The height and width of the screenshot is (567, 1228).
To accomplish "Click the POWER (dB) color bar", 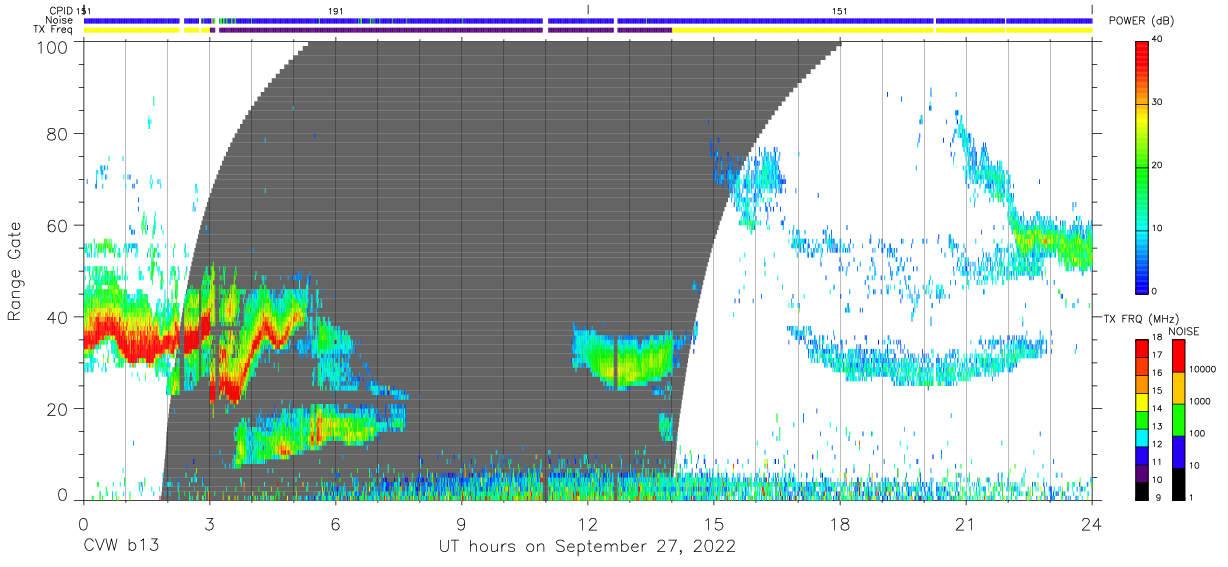I will coord(1141,166).
